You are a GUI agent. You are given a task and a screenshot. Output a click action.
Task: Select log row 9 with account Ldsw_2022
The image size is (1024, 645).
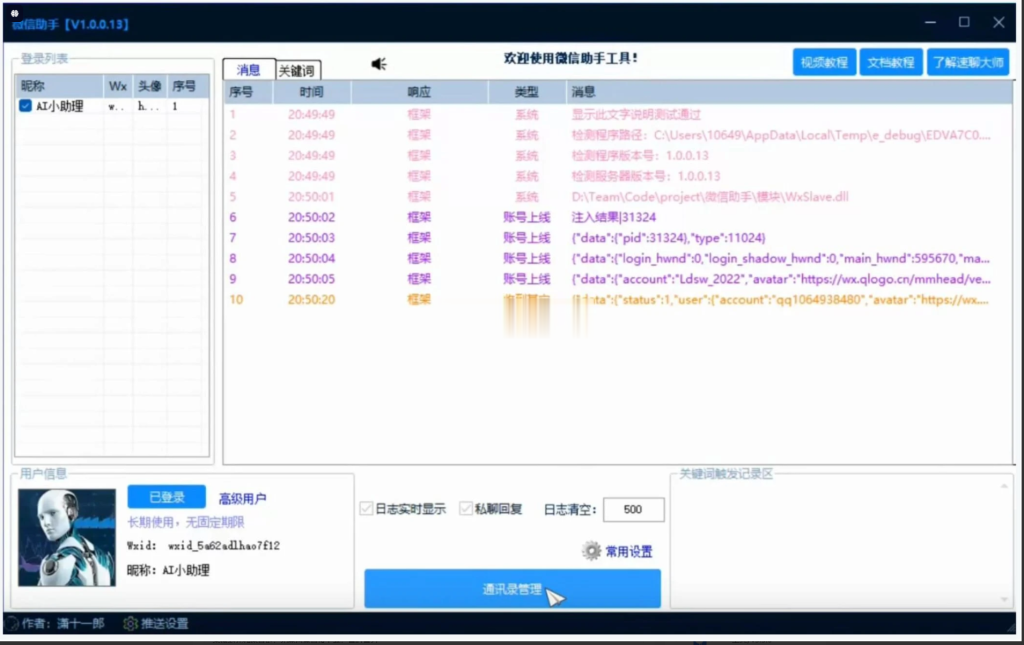tap(618, 279)
